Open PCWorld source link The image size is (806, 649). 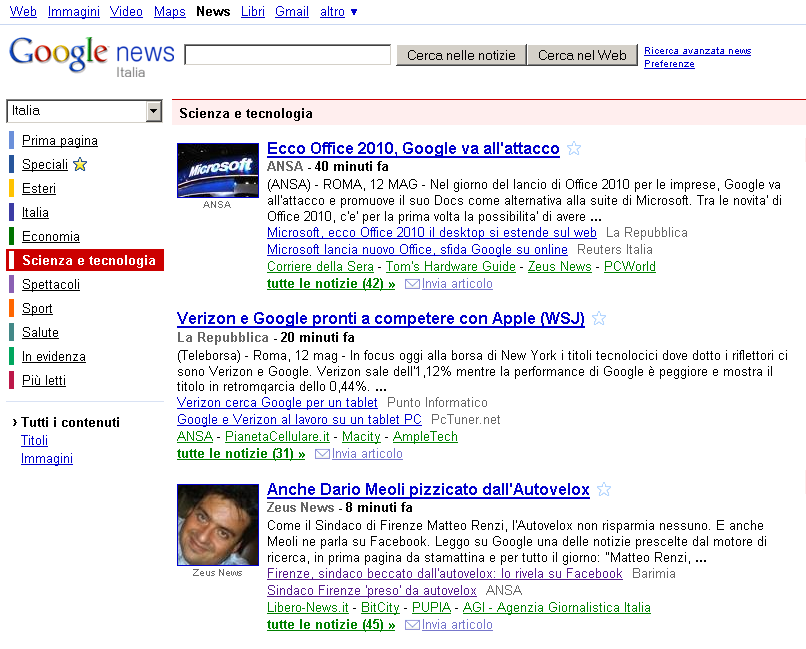(630, 267)
